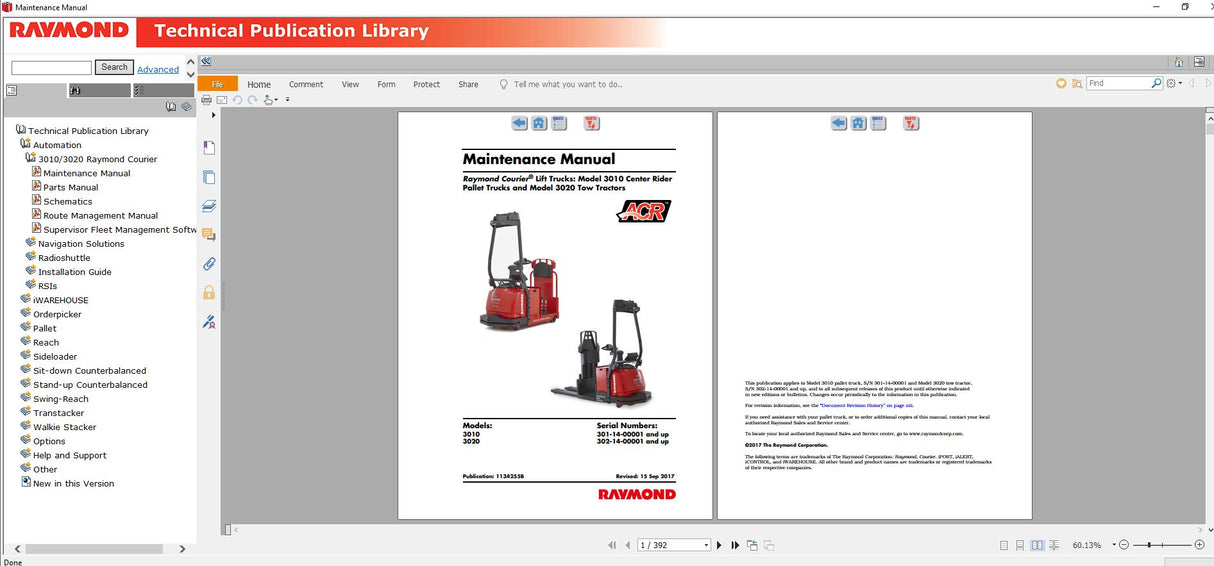1214x566 pixels.
Task: Switch to continuous page view
Action: click(1021, 545)
